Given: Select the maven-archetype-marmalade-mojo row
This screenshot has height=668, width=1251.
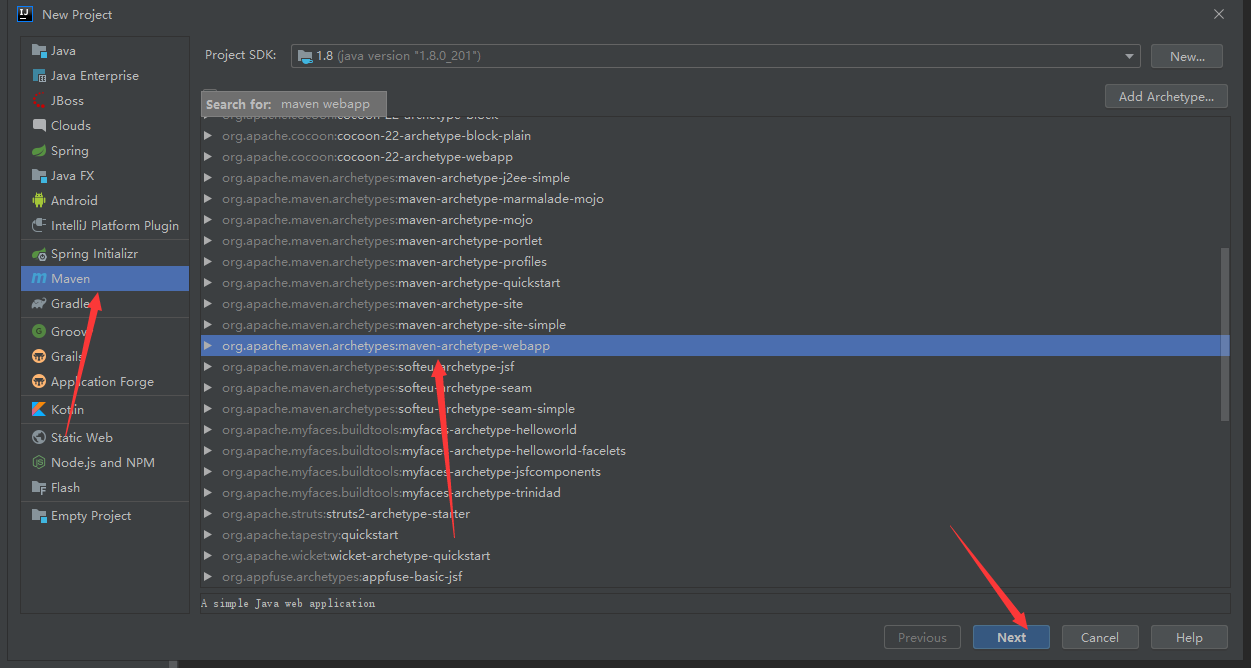Looking at the screenshot, I should [715, 199].
